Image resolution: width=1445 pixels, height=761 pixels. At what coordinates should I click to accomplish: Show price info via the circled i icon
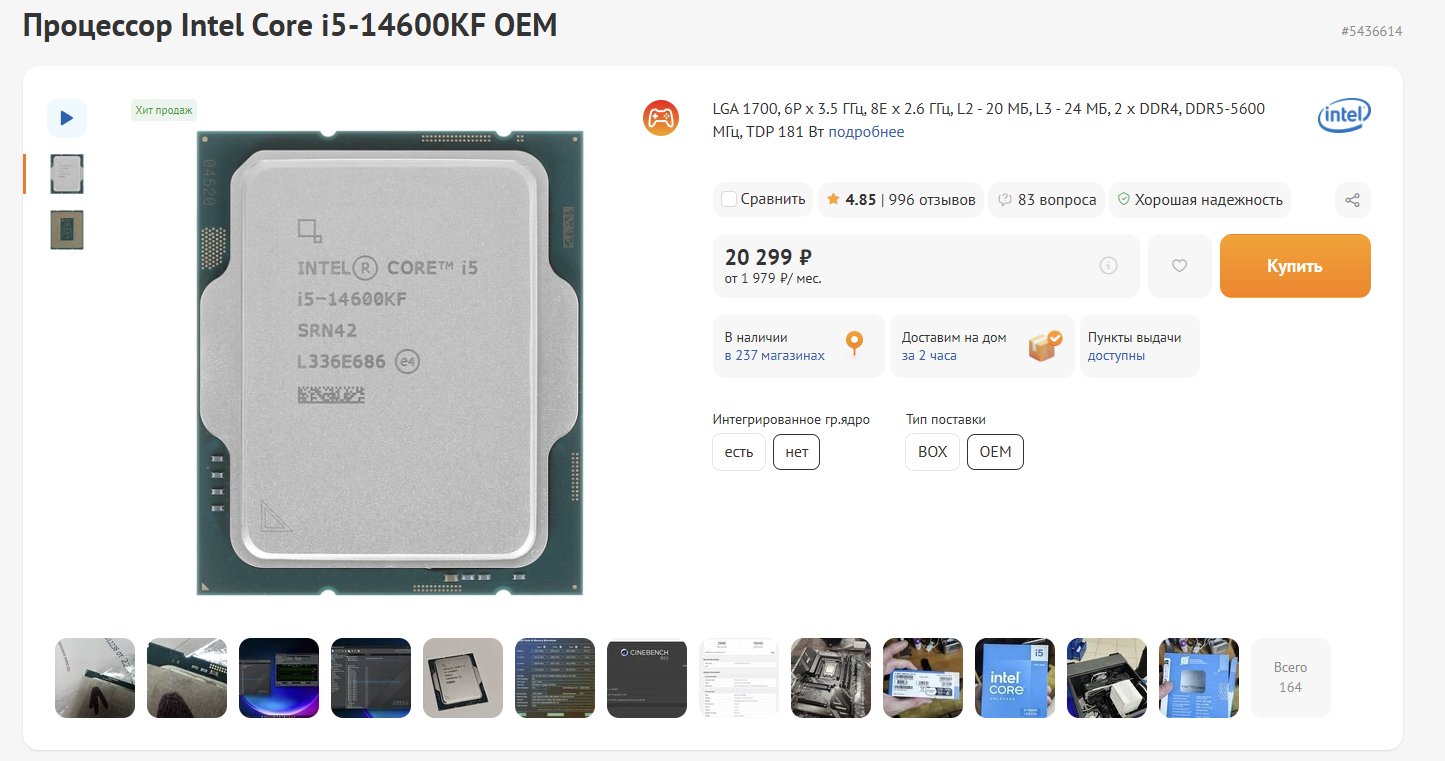click(x=1108, y=266)
